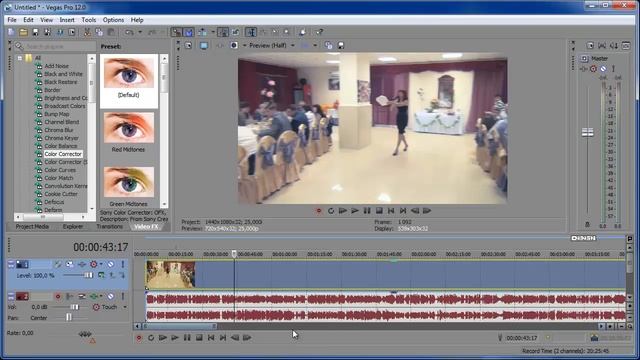Click the video event thumbnail on the timeline
Viewport: 640px width, 360px height.
[170, 274]
